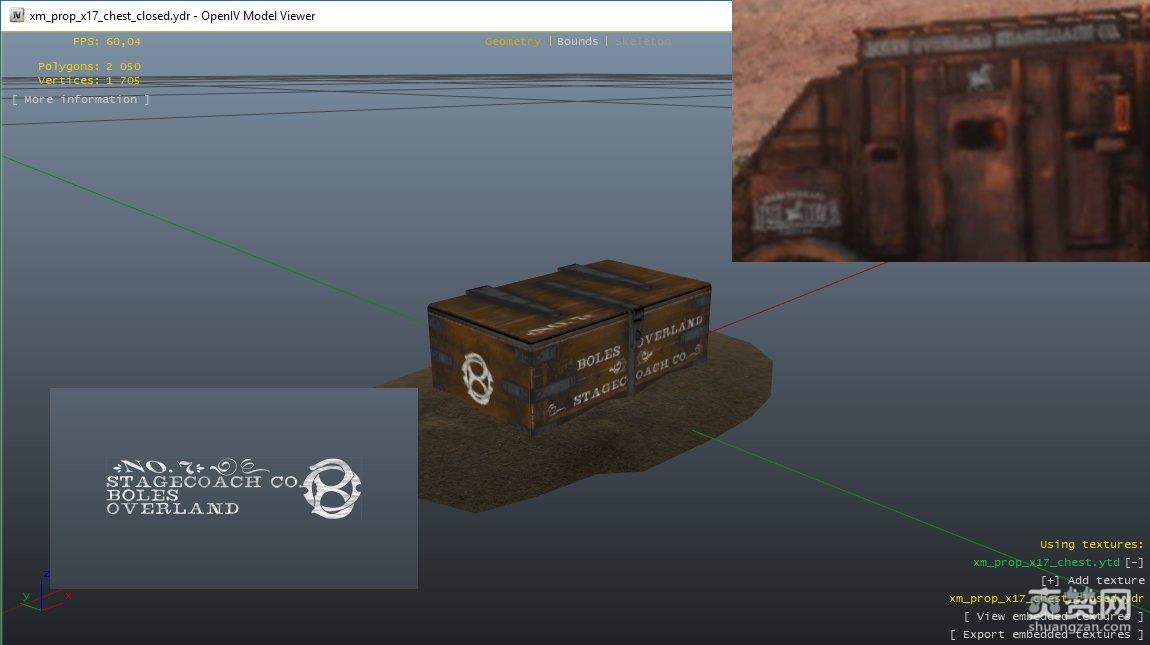Click the window title bar text
The width and height of the screenshot is (1150, 645).
click(172, 16)
